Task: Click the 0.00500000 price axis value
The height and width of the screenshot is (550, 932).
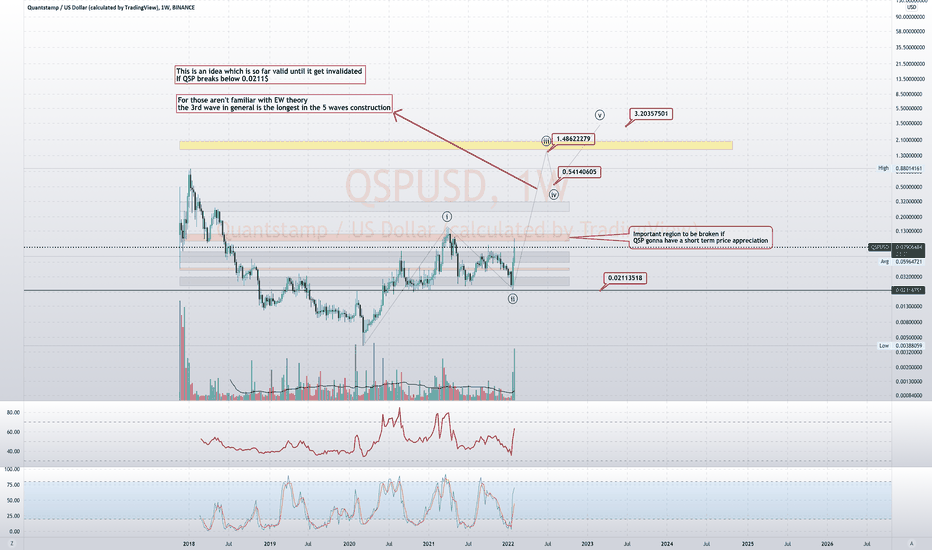Action: point(910,338)
